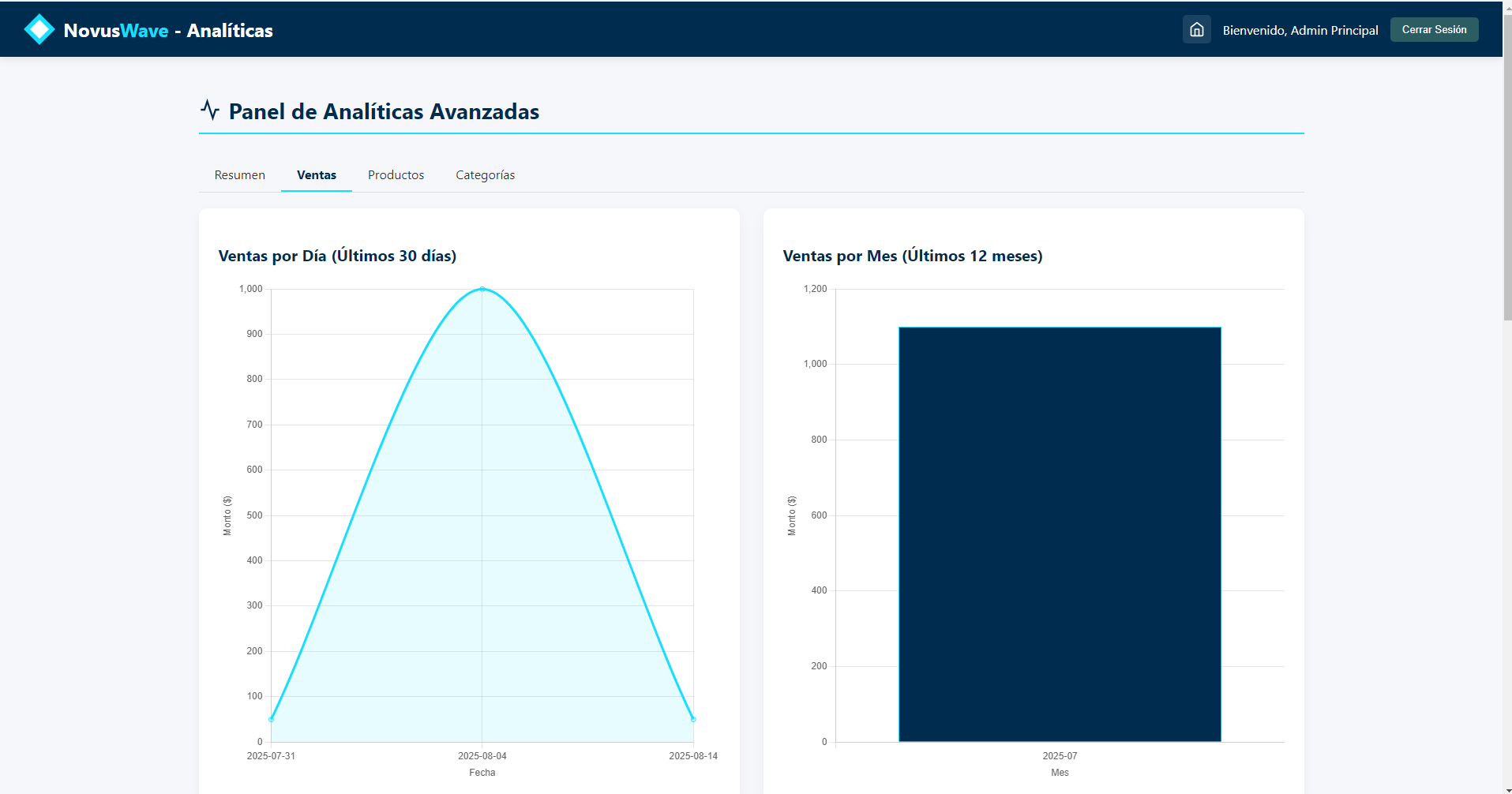Go to the Categorías tab
Image resolution: width=1512 pixels, height=794 pixels.
(x=485, y=175)
